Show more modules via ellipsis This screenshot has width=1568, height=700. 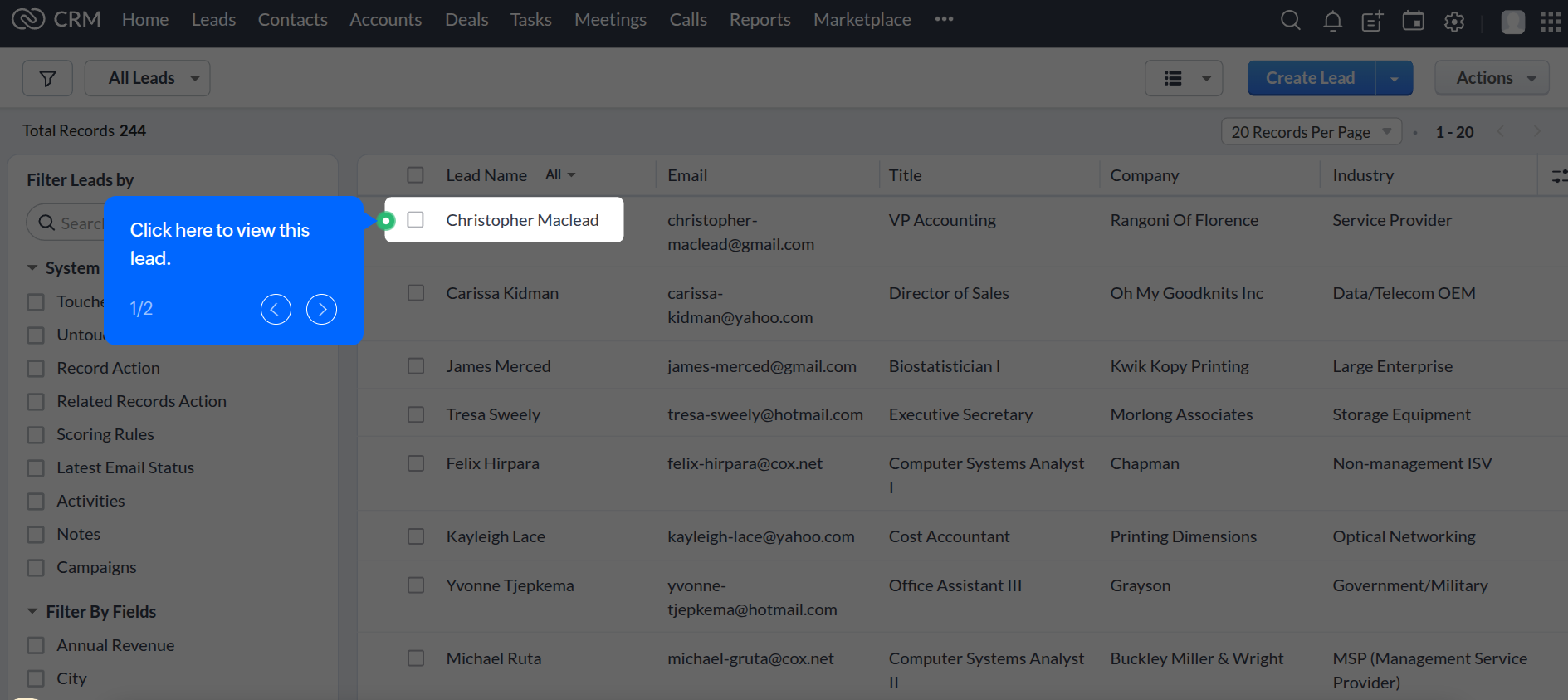pyautogui.click(x=944, y=19)
